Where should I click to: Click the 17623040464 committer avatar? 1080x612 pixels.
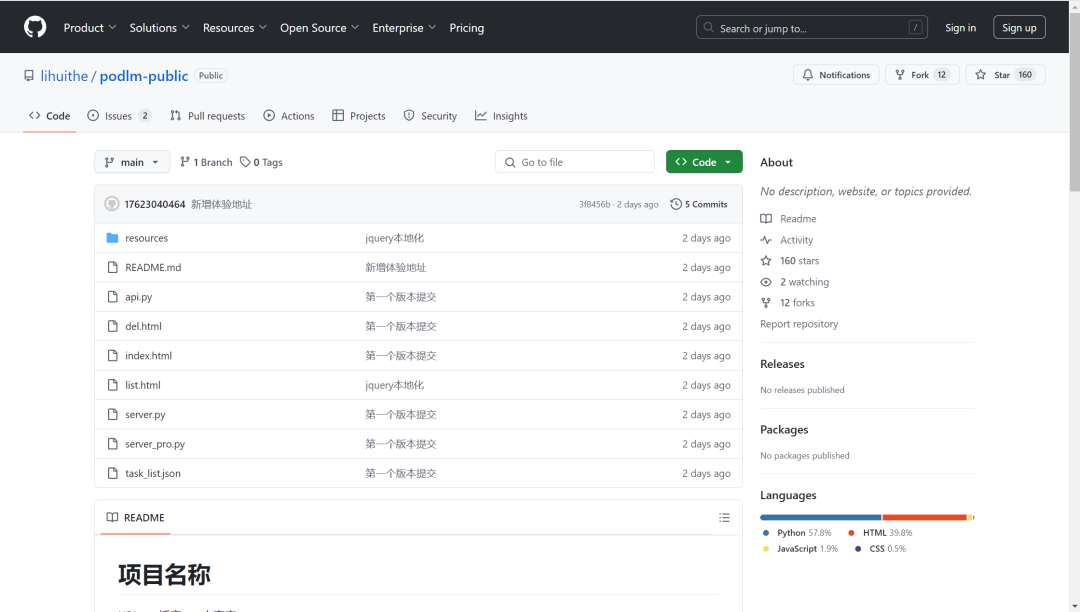tap(112, 204)
